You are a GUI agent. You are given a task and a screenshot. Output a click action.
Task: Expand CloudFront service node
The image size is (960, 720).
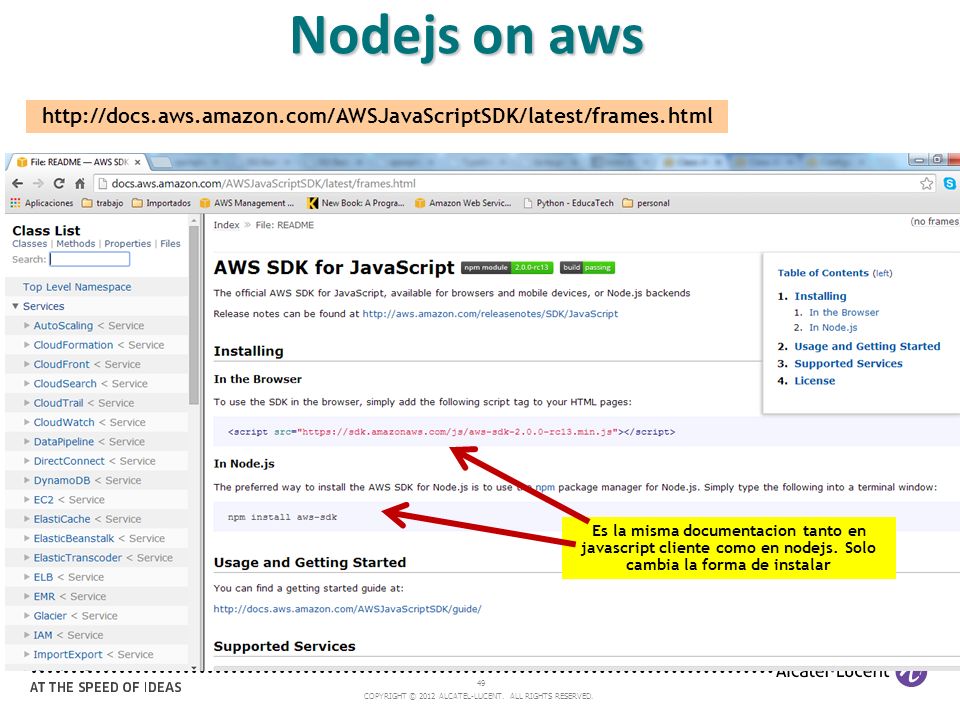click(26, 364)
